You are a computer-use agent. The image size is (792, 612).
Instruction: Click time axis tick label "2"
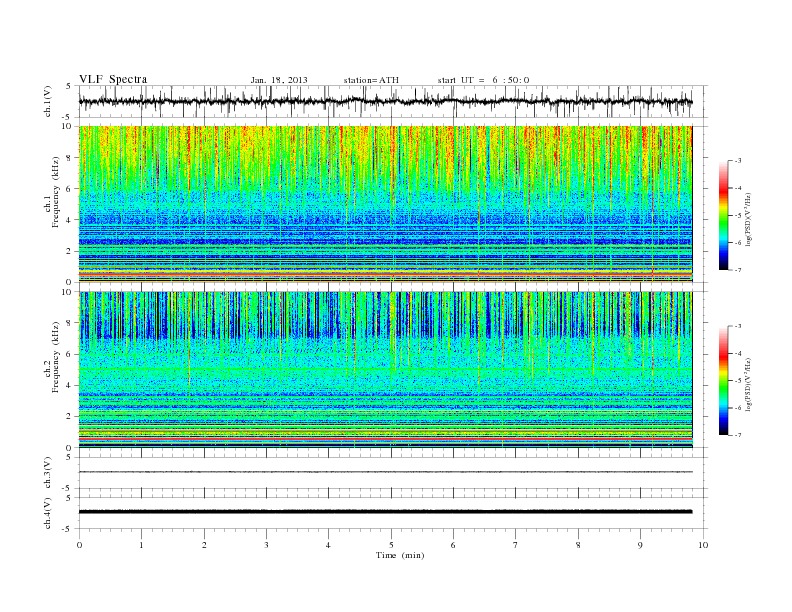(204, 545)
